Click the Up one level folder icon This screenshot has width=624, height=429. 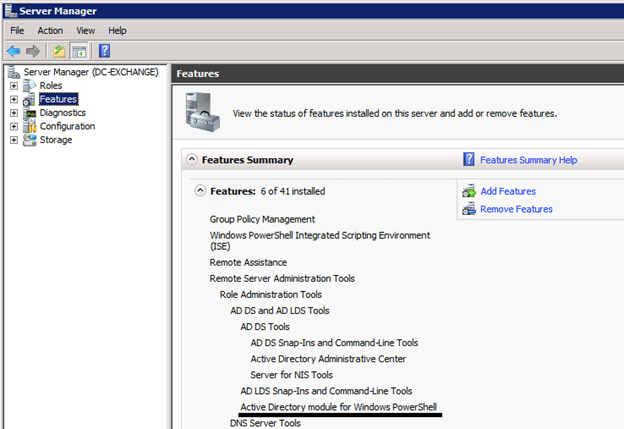59,51
